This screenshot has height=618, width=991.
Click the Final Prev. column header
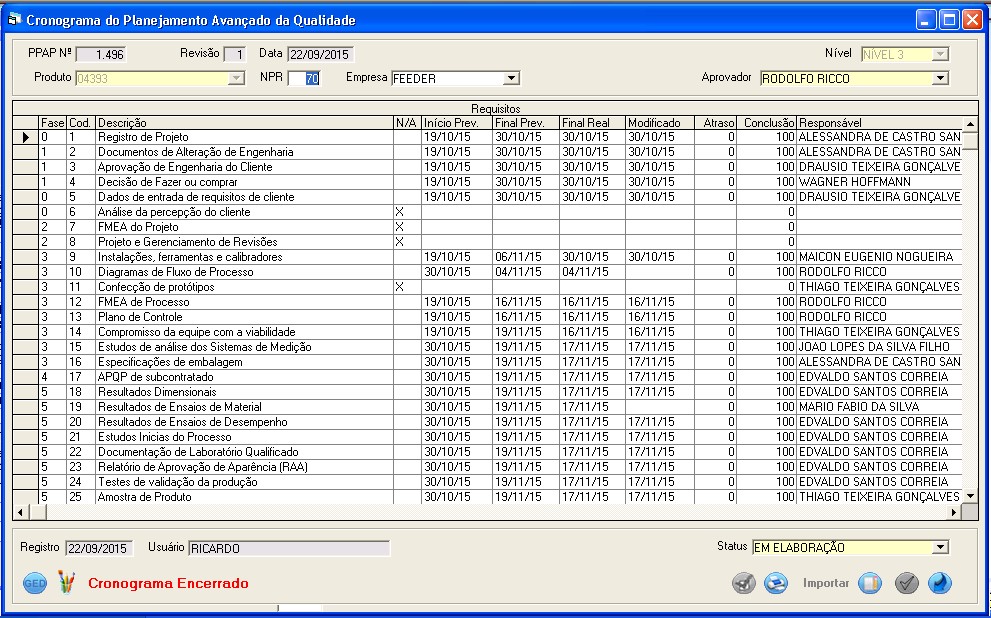click(526, 123)
